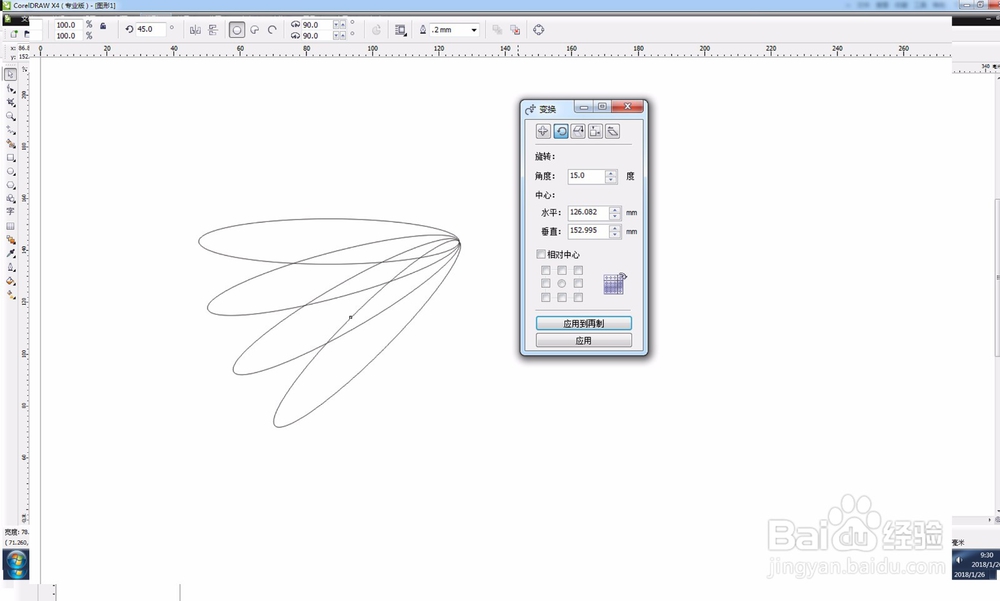Select the Interactive Fill tool
This screenshot has height=601, width=1000.
point(10,295)
